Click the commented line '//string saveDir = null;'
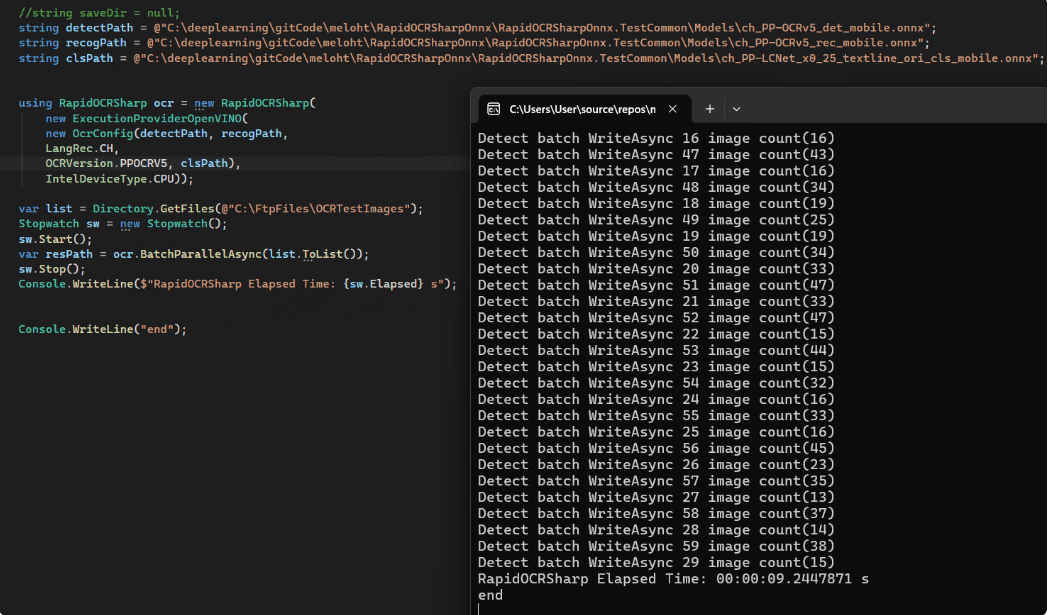 [99, 13]
